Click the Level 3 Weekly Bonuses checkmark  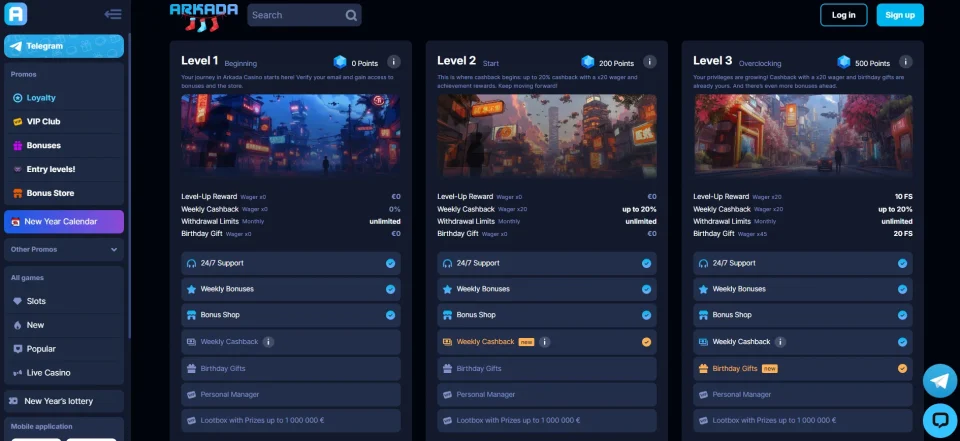902,289
